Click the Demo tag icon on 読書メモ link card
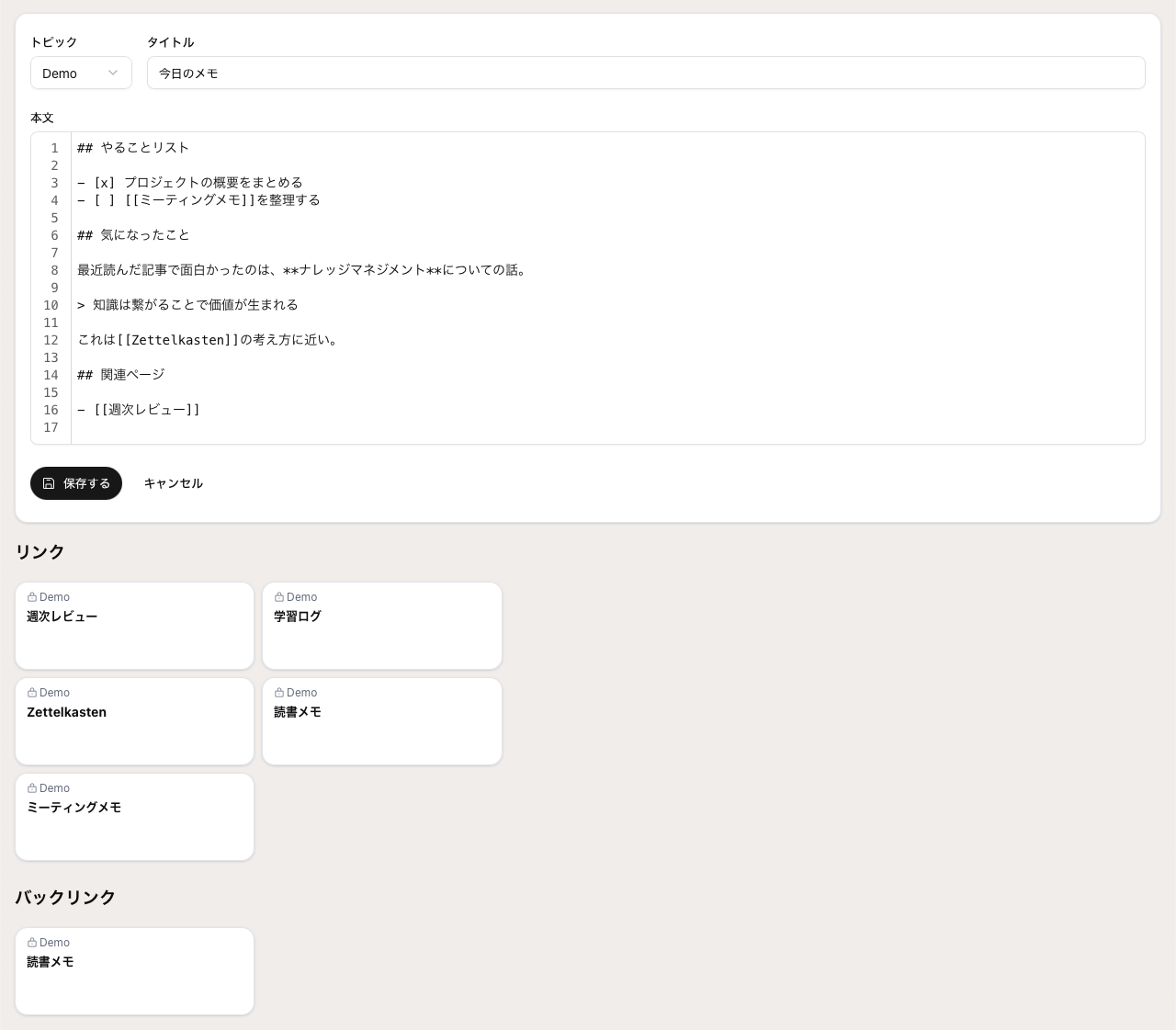 (x=280, y=692)
